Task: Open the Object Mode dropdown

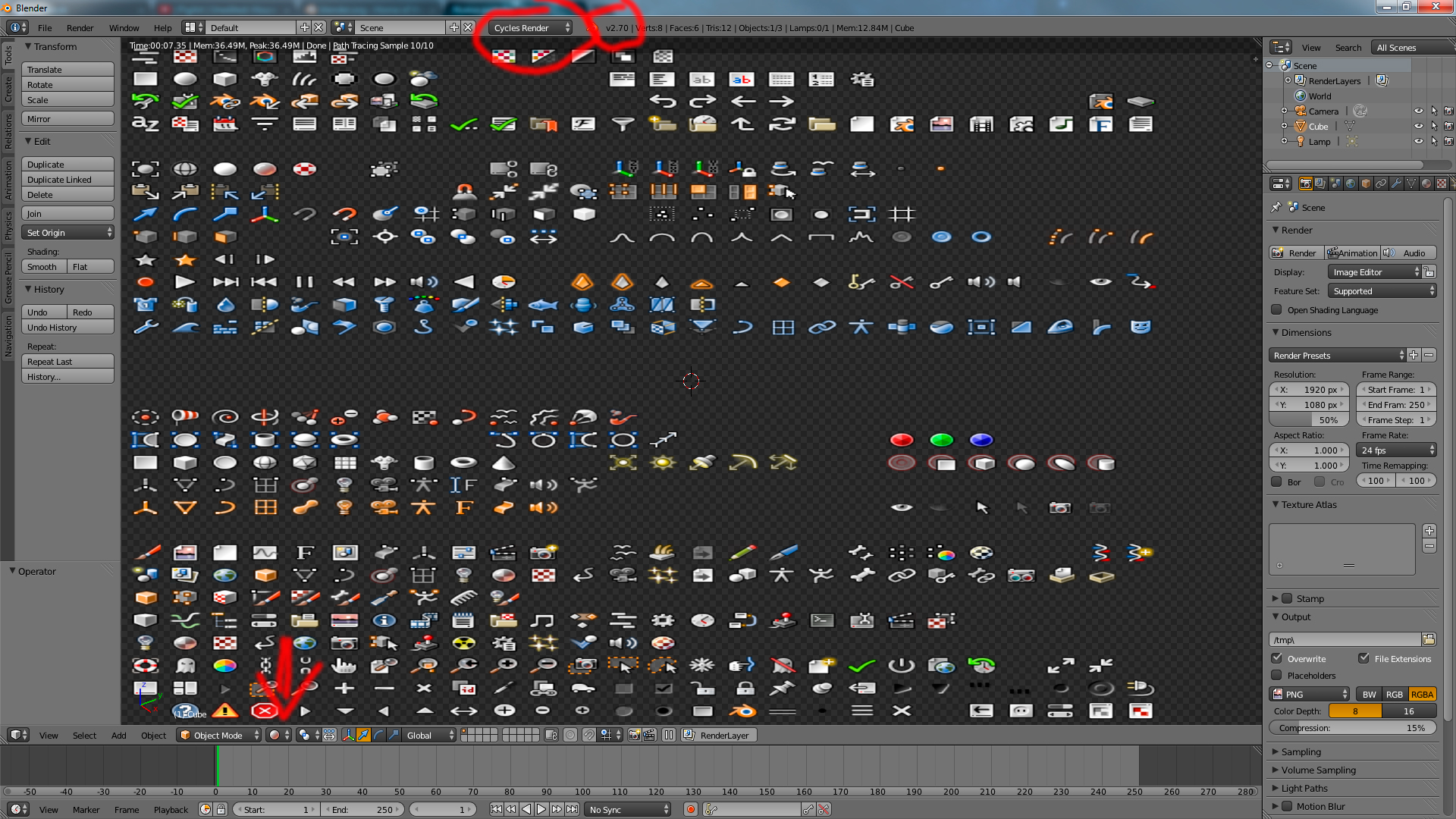Action: pyautogui.click(x=219, y=735)
